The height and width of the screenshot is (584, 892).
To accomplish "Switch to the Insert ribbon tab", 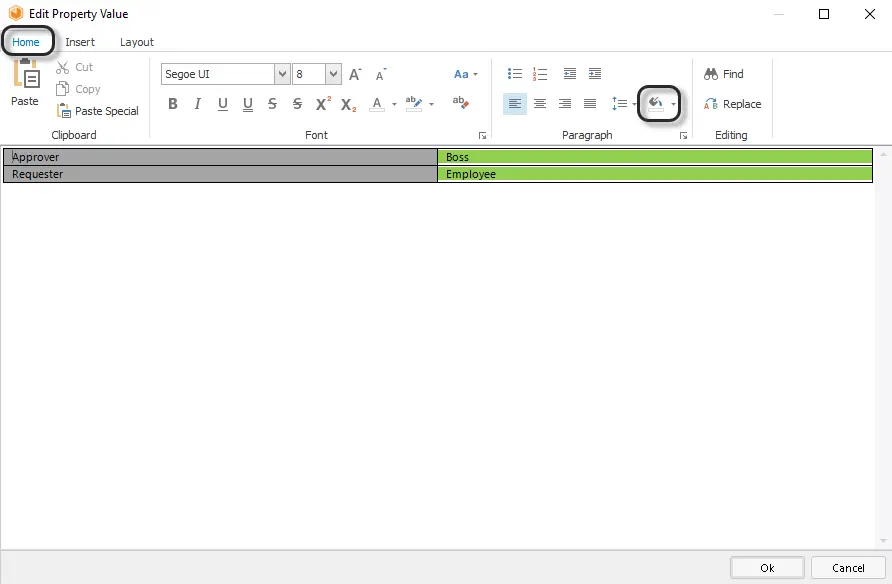I will pos(80,42).
